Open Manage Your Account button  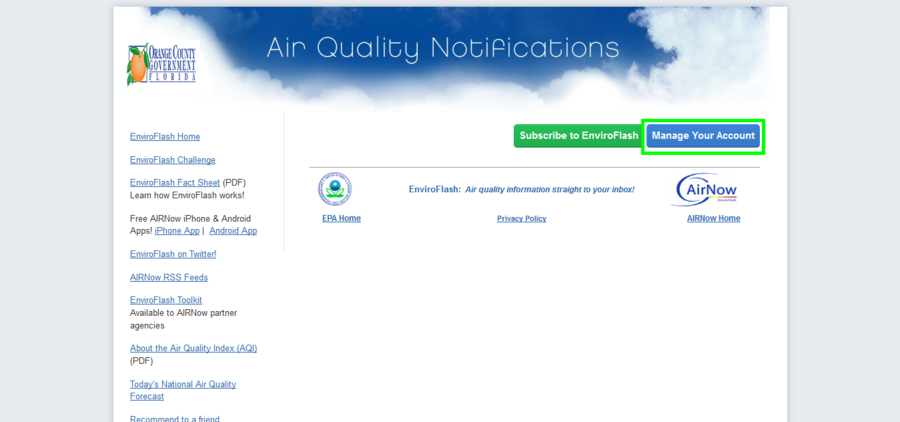[x=703, y=136]
